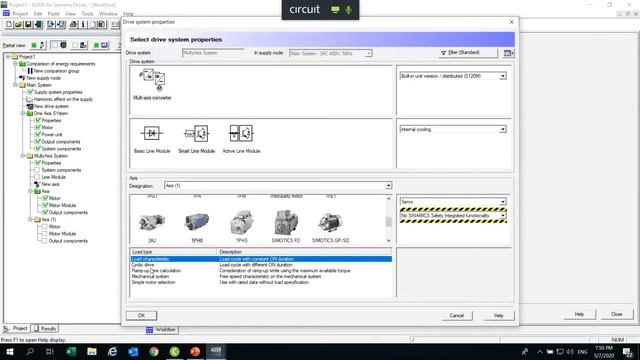Choose the Basic Line Module icon
This screenshot has height=360, width=640.
152,133
